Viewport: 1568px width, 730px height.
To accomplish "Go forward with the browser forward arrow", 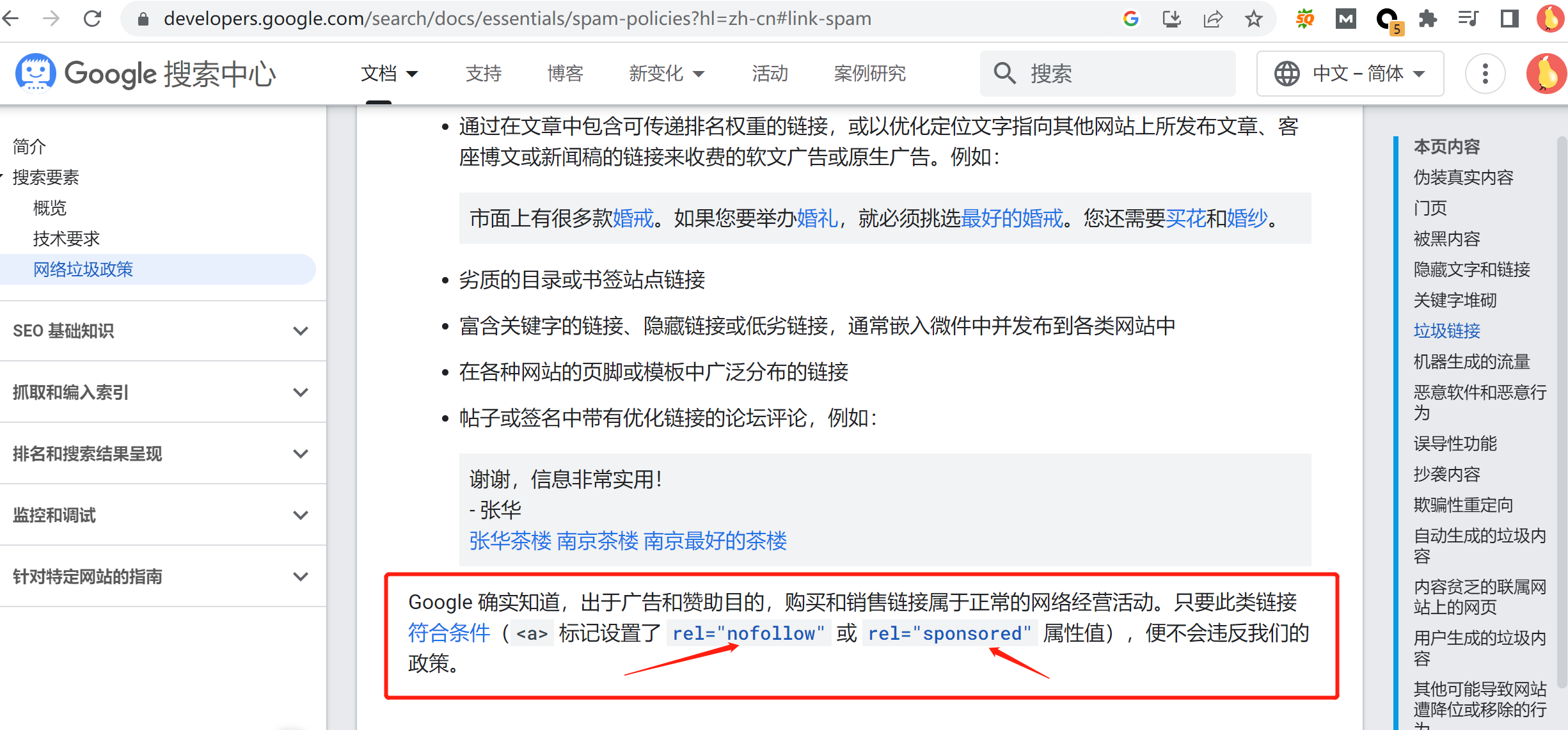I will (x=51, y=19).
